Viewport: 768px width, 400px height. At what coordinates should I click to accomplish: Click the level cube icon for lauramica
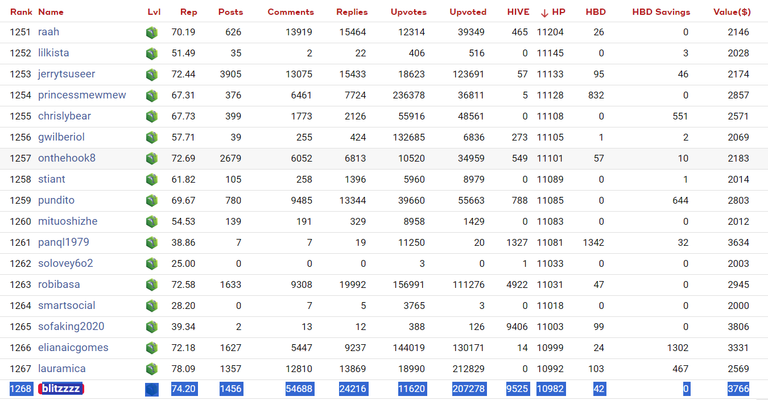point(152,370)
